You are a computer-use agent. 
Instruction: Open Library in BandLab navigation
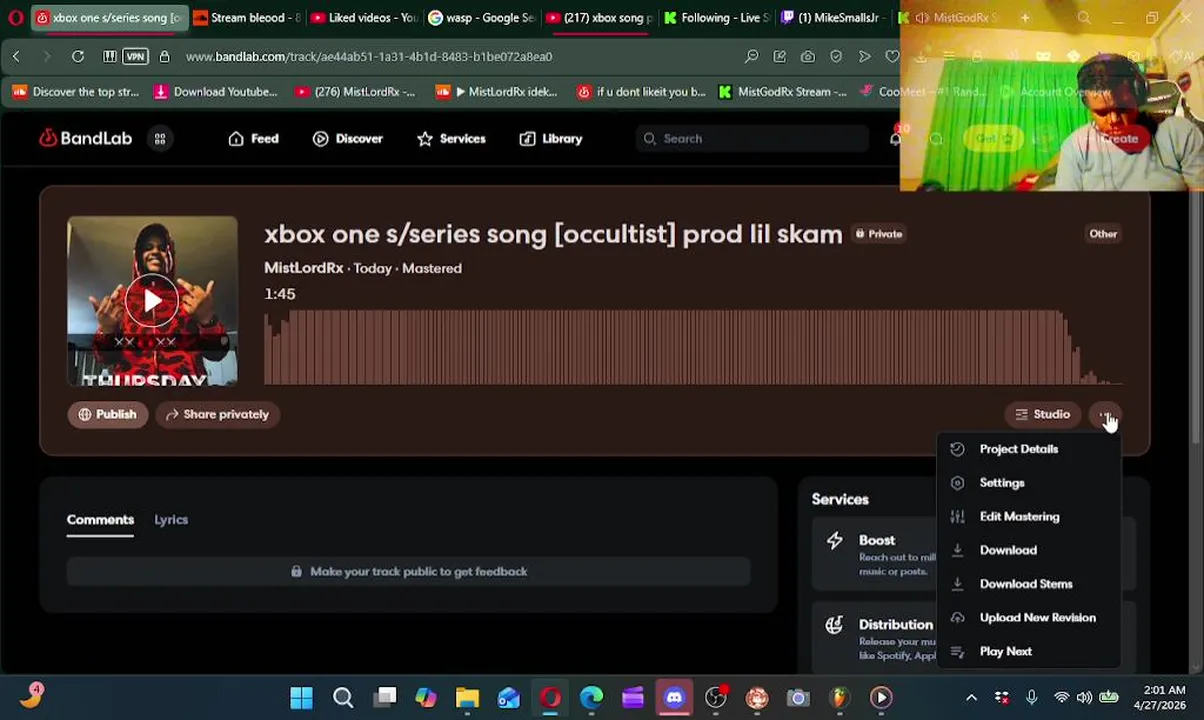[551, 139]
